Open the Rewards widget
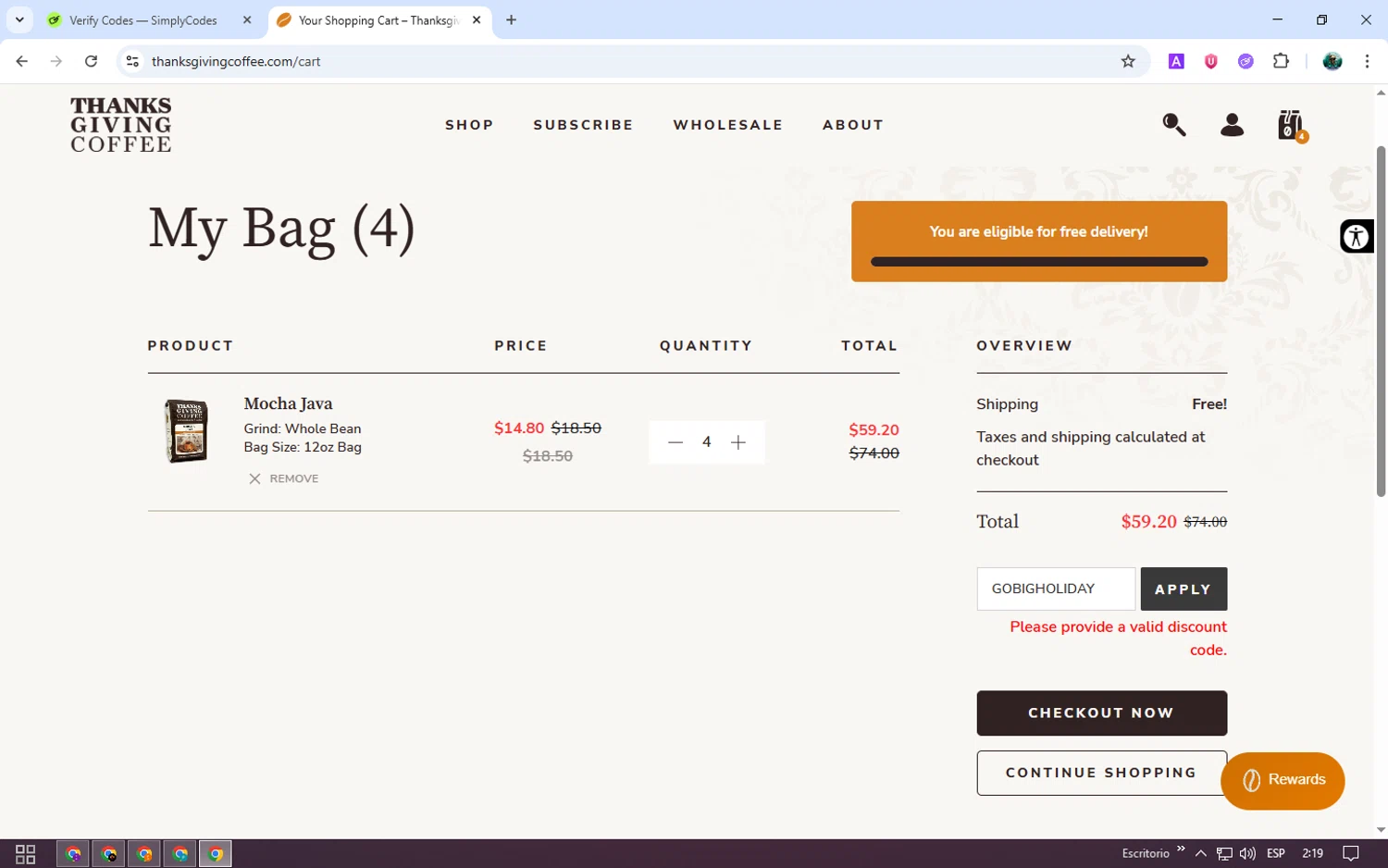 point(1283,780)
